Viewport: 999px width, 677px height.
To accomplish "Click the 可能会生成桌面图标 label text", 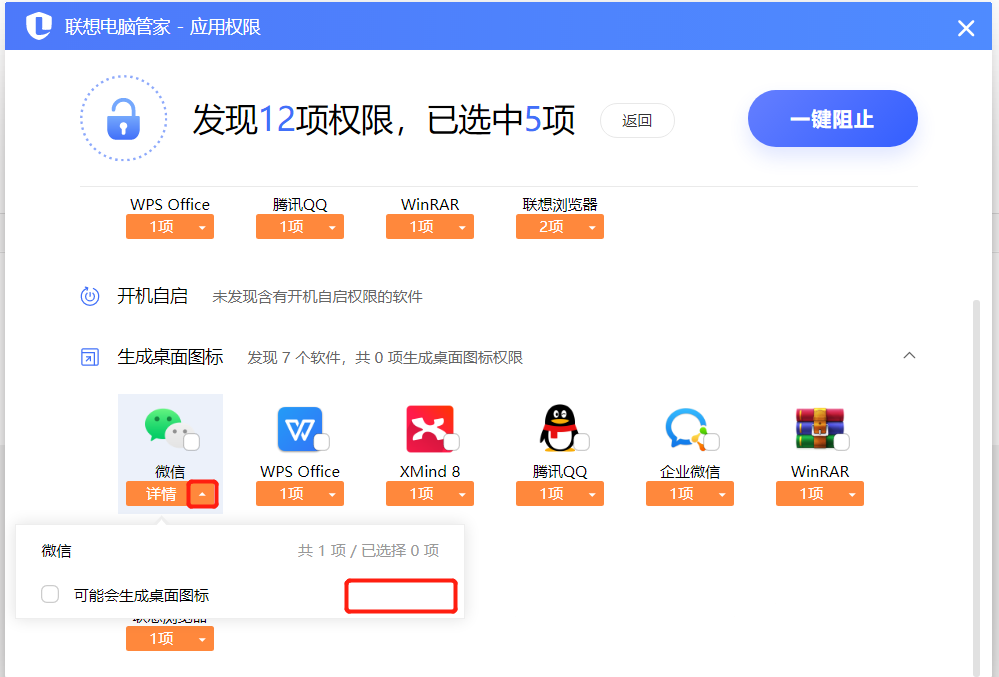I will coord(141,595).
